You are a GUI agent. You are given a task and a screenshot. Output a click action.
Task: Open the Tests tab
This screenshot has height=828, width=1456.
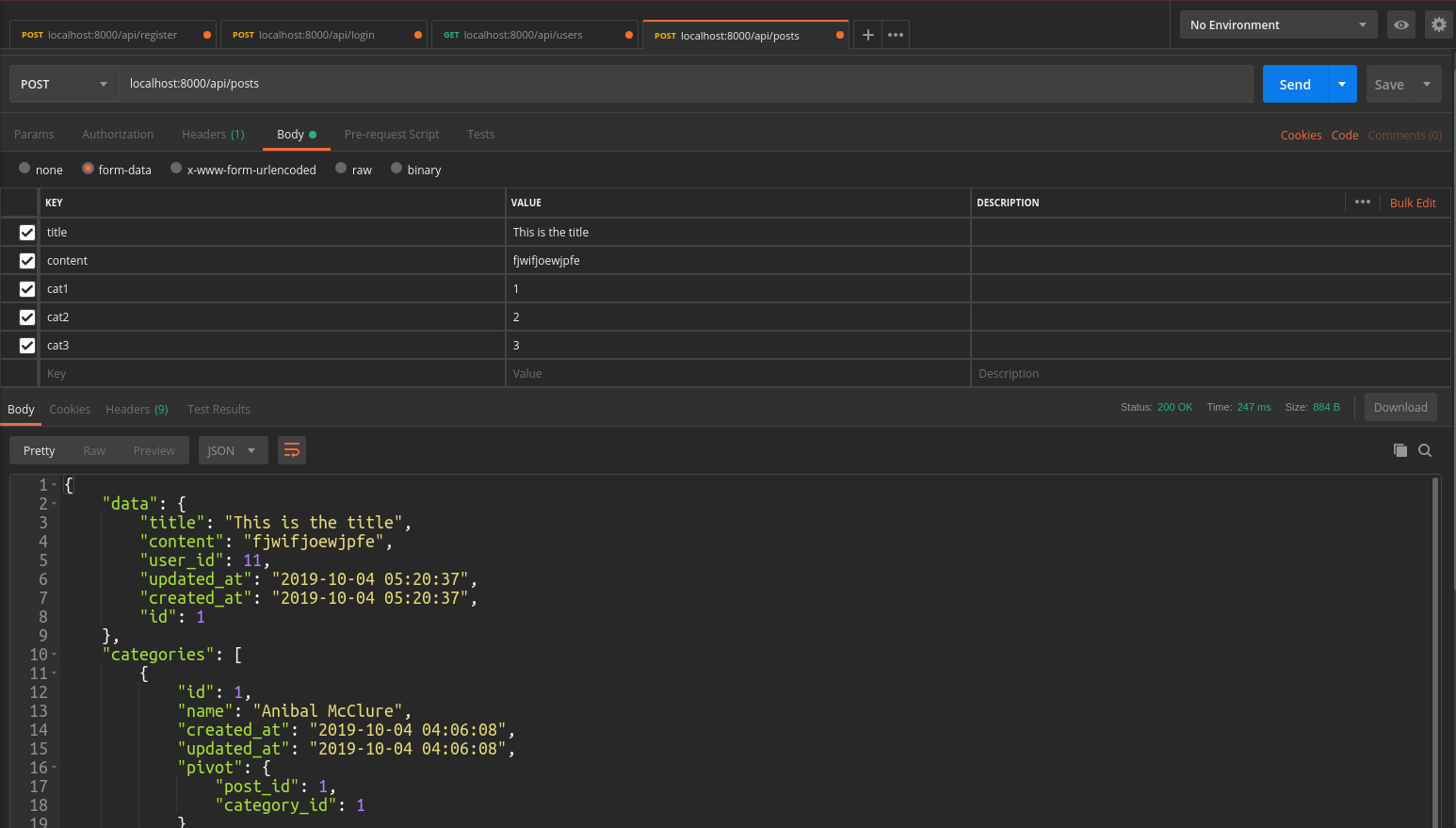pos(480,135)
